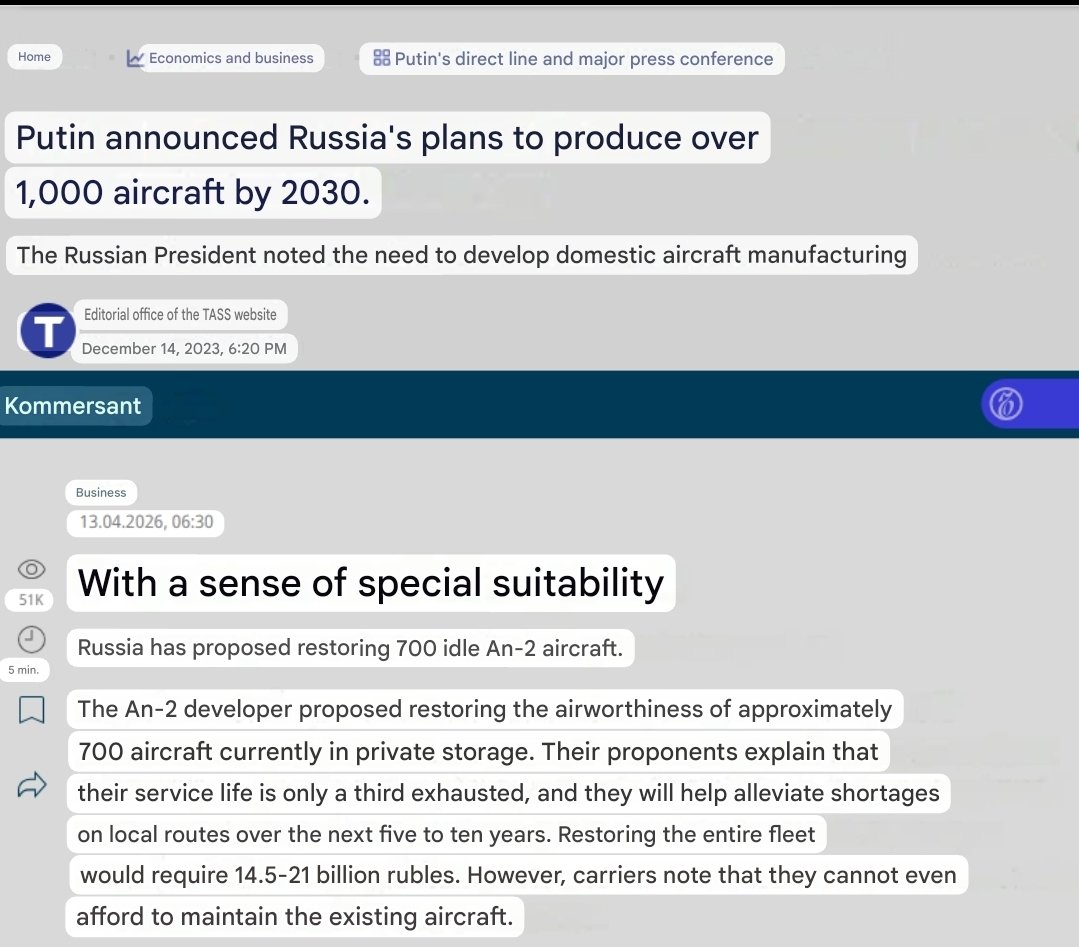1079x947 pixels.
Task: Click the clock reading-time icon
Action: (32, 639)
